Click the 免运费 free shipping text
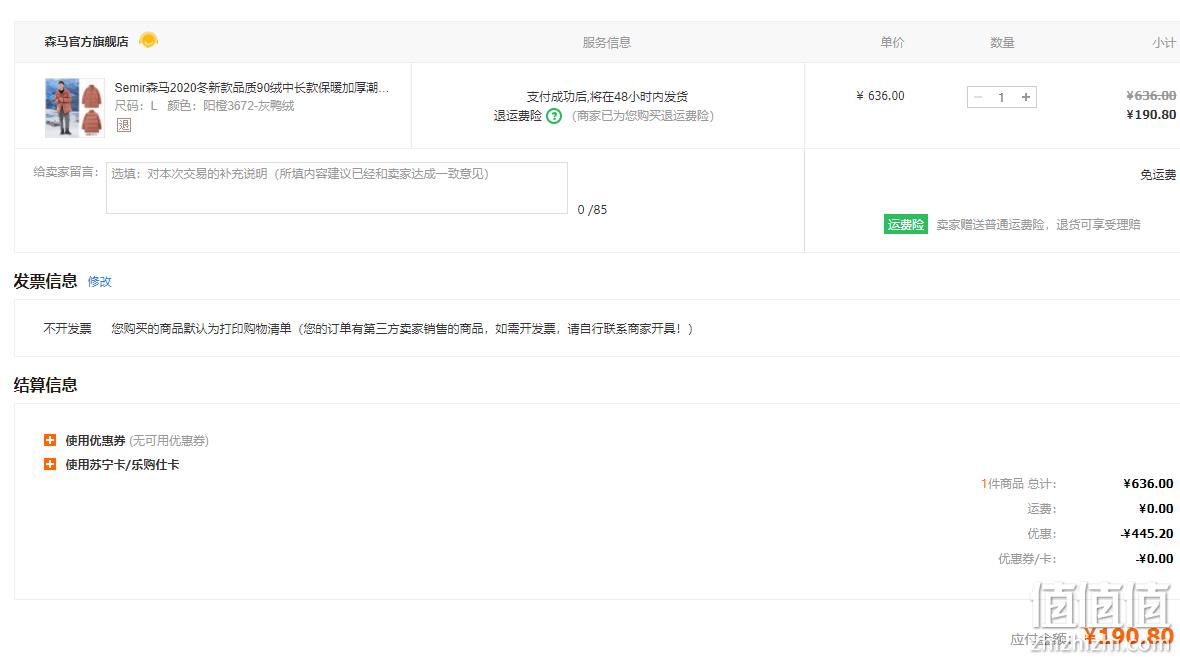 coord(1157,175)
